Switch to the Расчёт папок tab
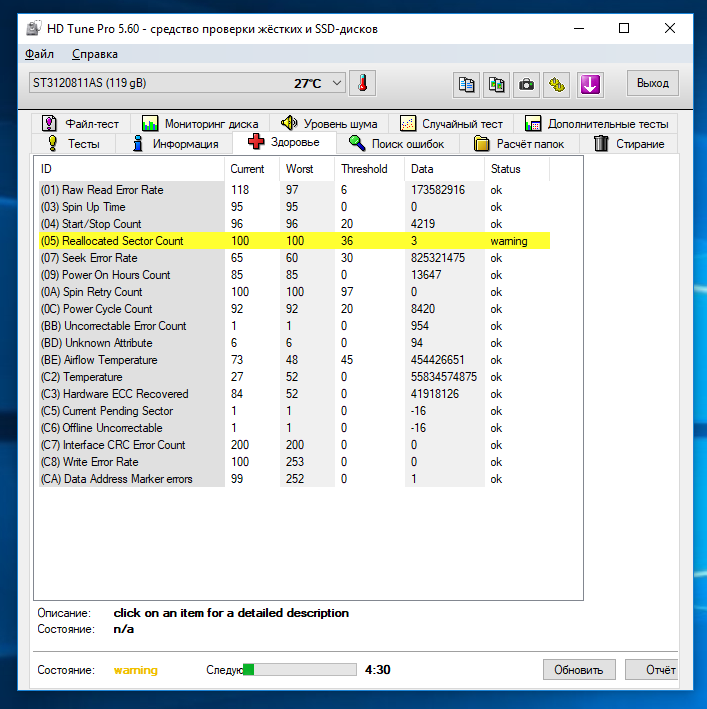The image size is (707, 709). (x=519, y=144)
